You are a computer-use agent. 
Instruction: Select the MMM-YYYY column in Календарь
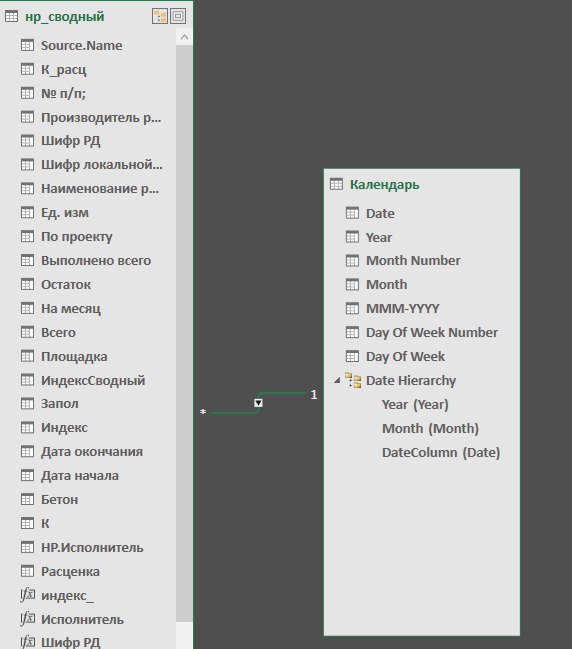[402, 308]
